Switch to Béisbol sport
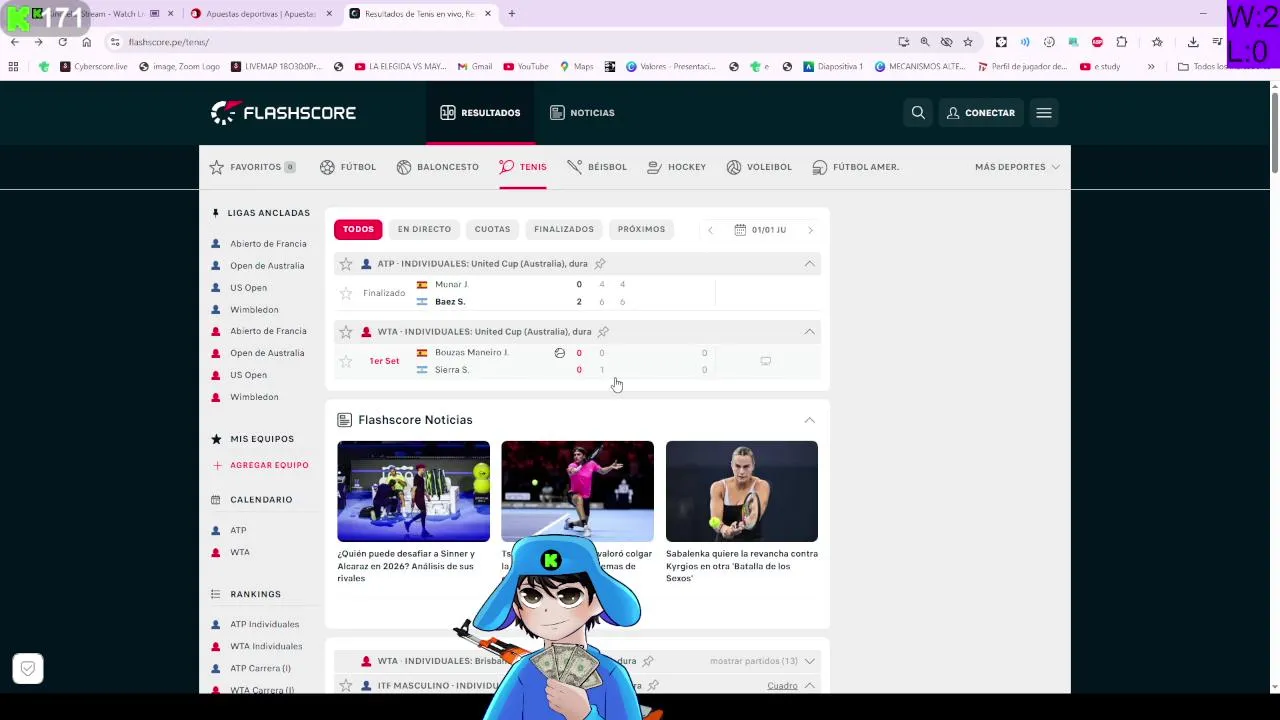Image resolution: width=1280 pixels, height=720 pixels. [596, 167]
